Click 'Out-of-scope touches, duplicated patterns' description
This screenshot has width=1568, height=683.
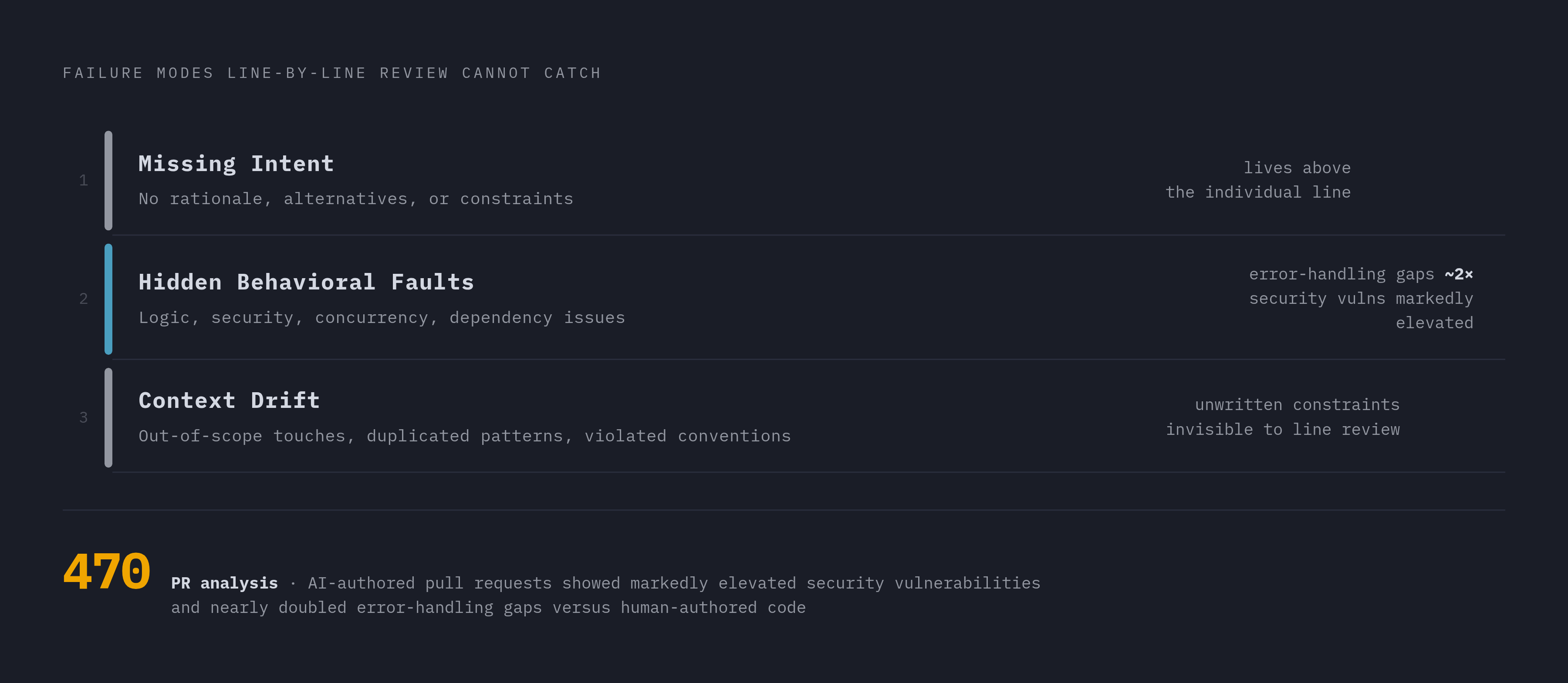pyautogui.click(x=464, y=436)
